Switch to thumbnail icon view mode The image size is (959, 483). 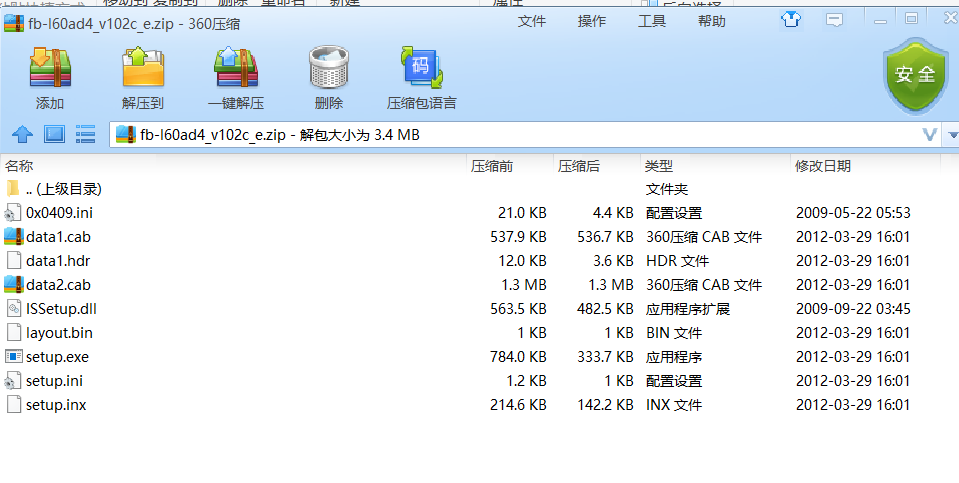point(54,134)
